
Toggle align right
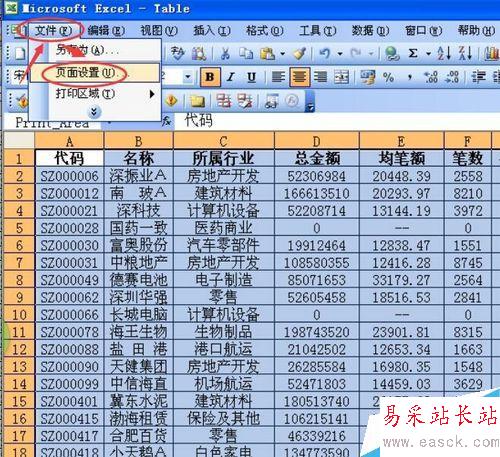pyautogui.click(x=321, y=77)
